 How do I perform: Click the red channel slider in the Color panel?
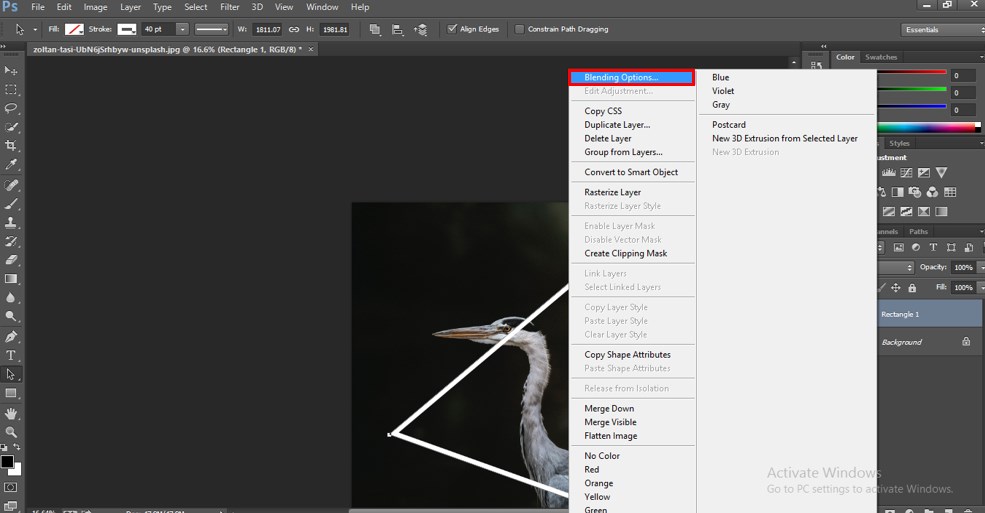(x=912, y=73)
